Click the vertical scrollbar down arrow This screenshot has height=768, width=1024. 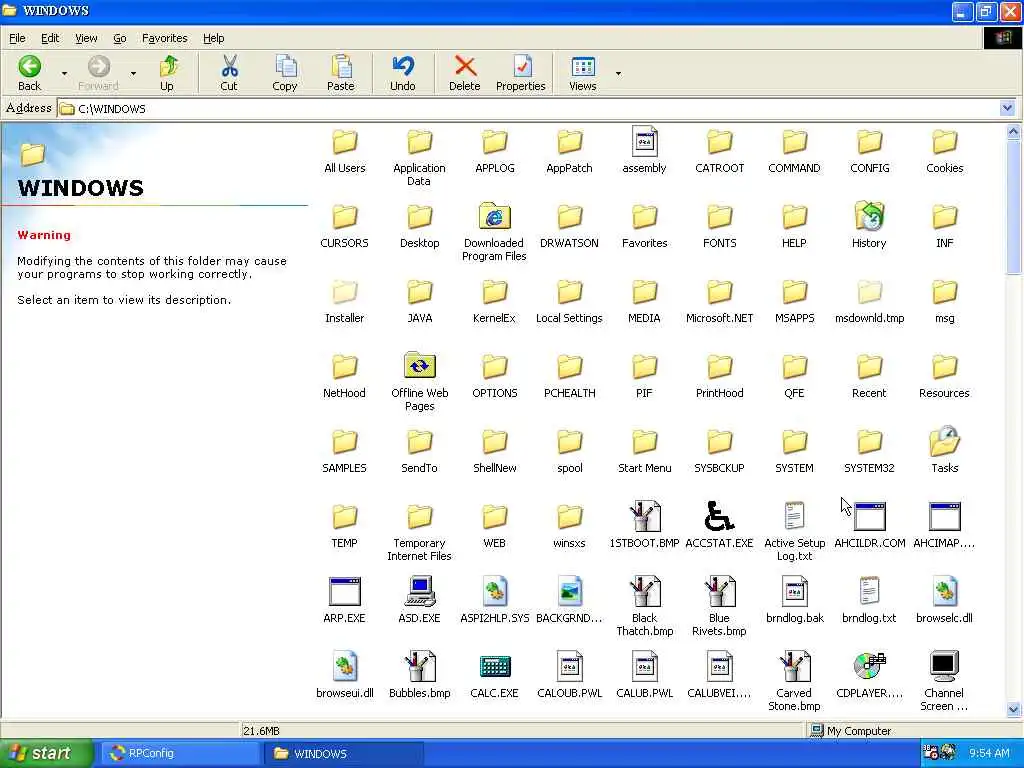[1014, 709]
